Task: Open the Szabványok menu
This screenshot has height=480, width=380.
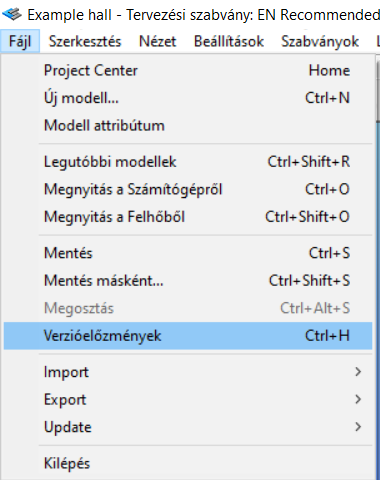Action: 320,41
